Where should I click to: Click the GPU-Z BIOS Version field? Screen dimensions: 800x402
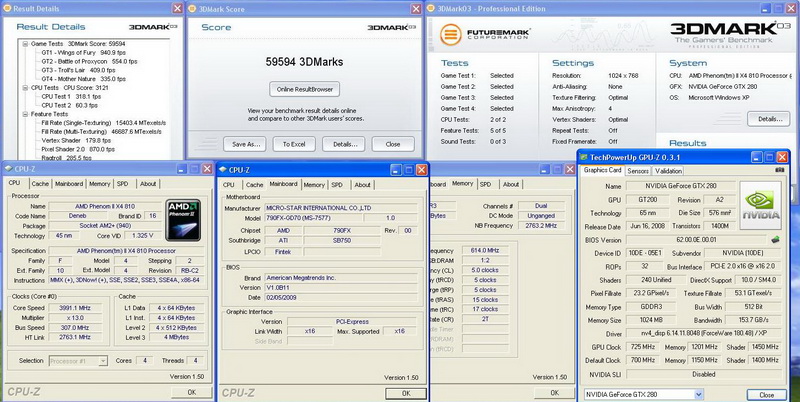pyautogui.click(x=696, y=240)
